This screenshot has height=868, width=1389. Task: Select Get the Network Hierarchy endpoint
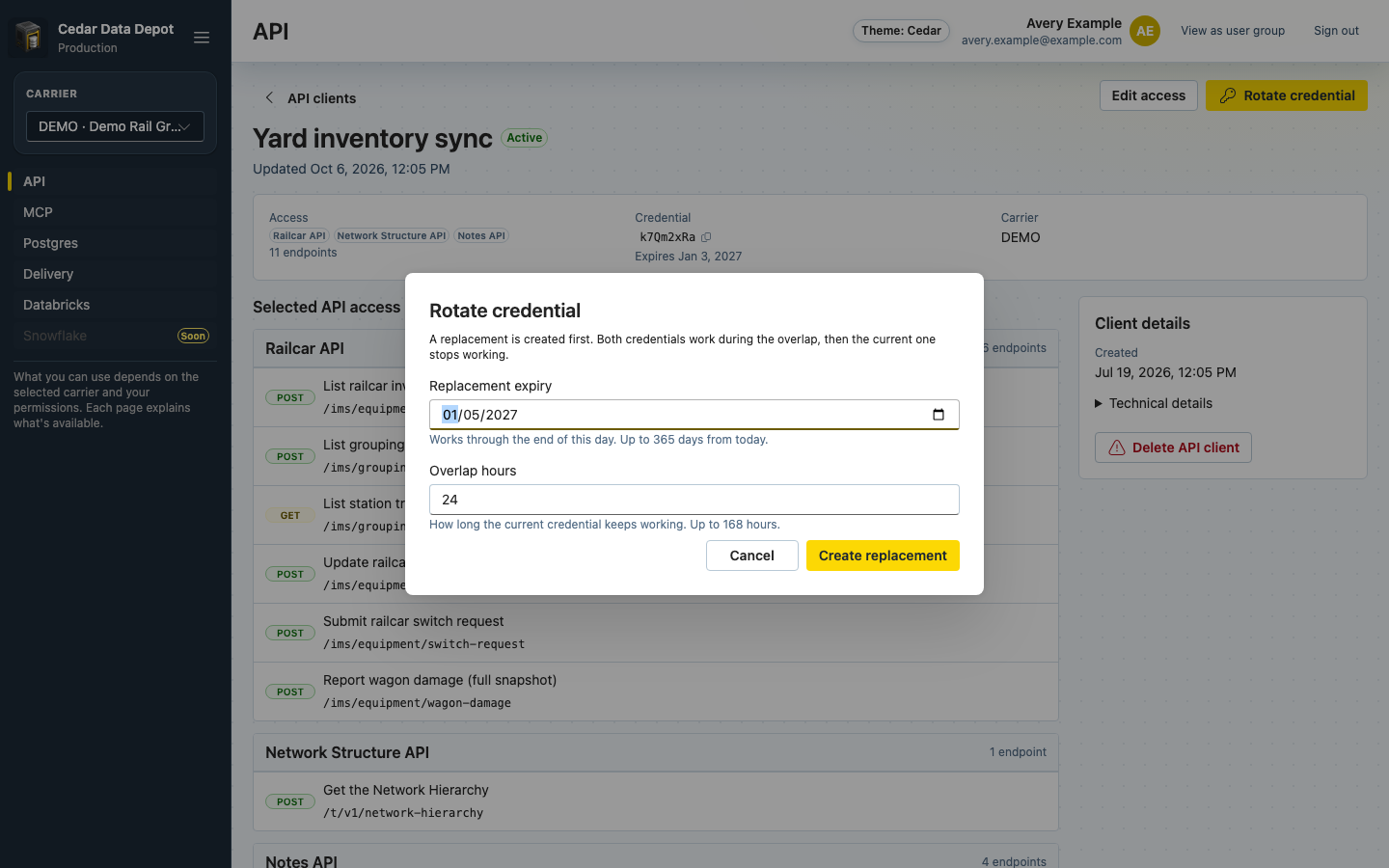[656, 801]
